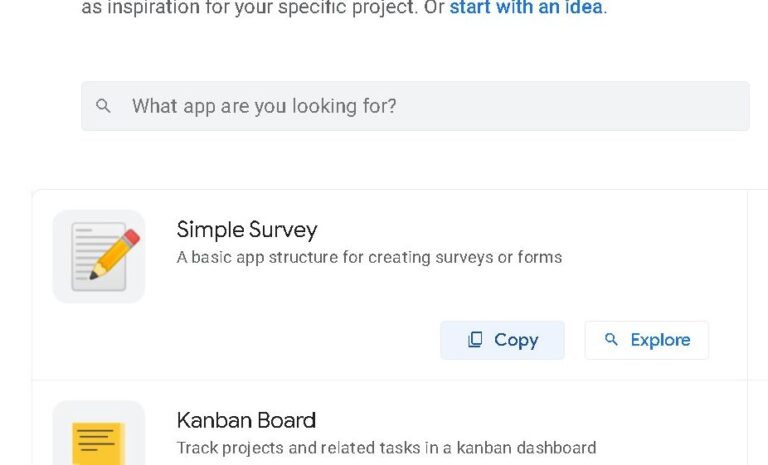The height and width of the screenshot is (465, 768).
Task: Focus the "What app are you looking for?" field
Action: point(400,106)
